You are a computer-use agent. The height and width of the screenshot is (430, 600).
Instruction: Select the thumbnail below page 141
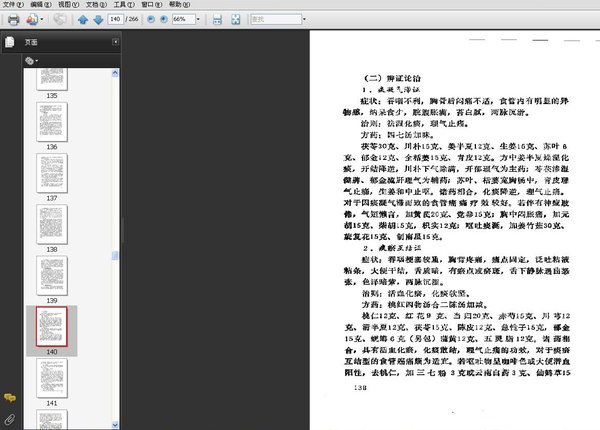pyautogui.click(x=52, y=419)
